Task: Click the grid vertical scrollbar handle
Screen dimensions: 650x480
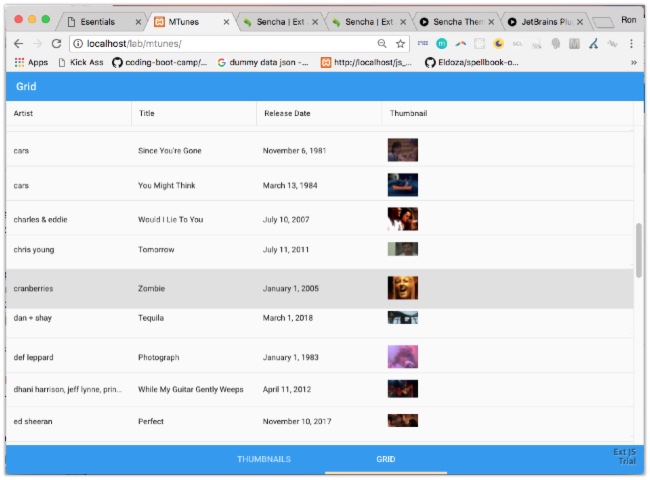Action: (x=639, y=250)
